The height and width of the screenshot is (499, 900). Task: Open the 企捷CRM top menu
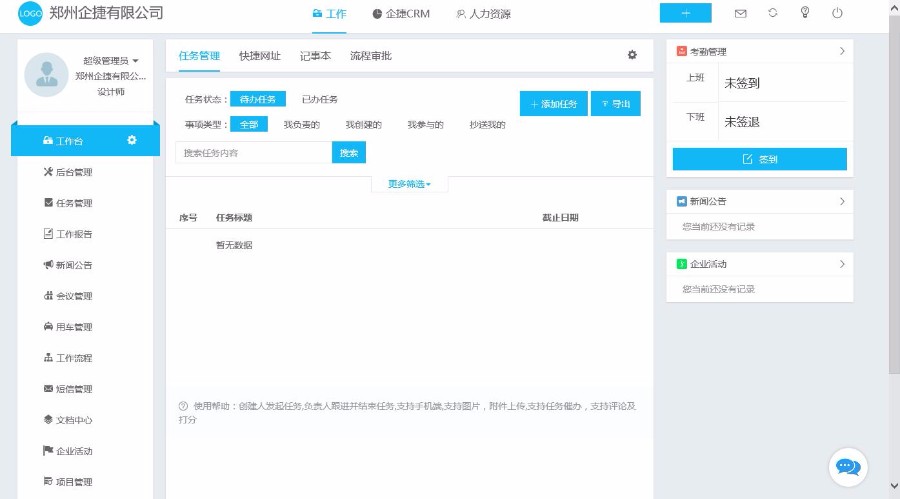tap(400, 14)
